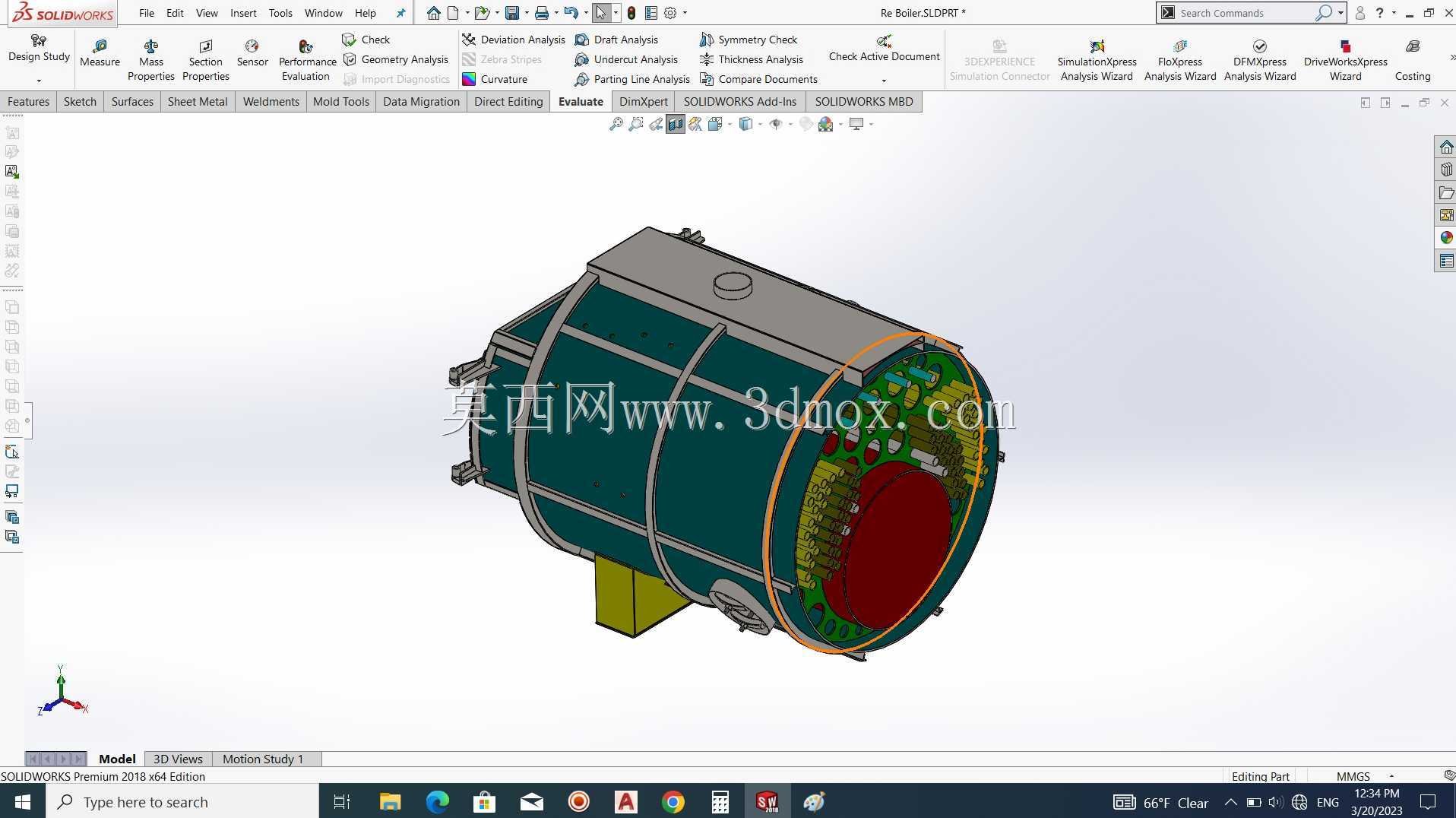The image size is (1456, 818).
Task: Open Compare Documents
Action: pyautogui.click(x=758, y=79)
